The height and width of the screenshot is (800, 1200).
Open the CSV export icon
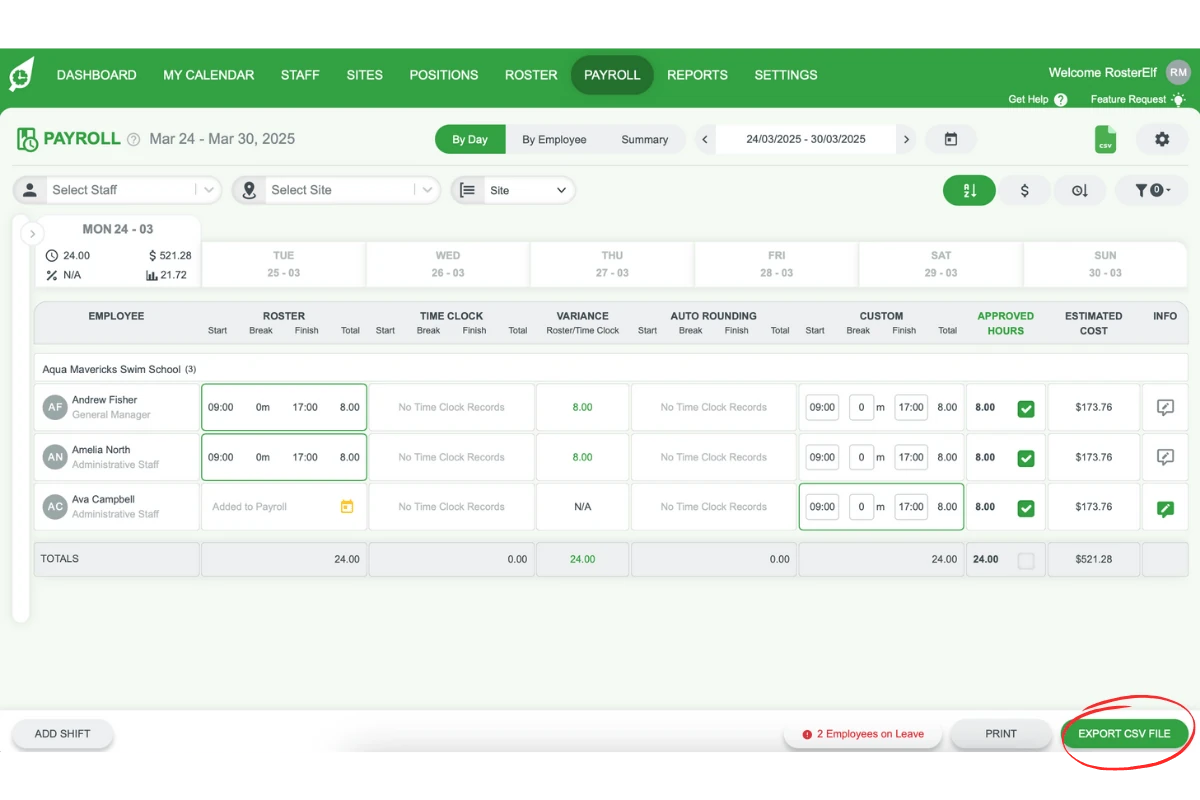[x=1105, y=139]
